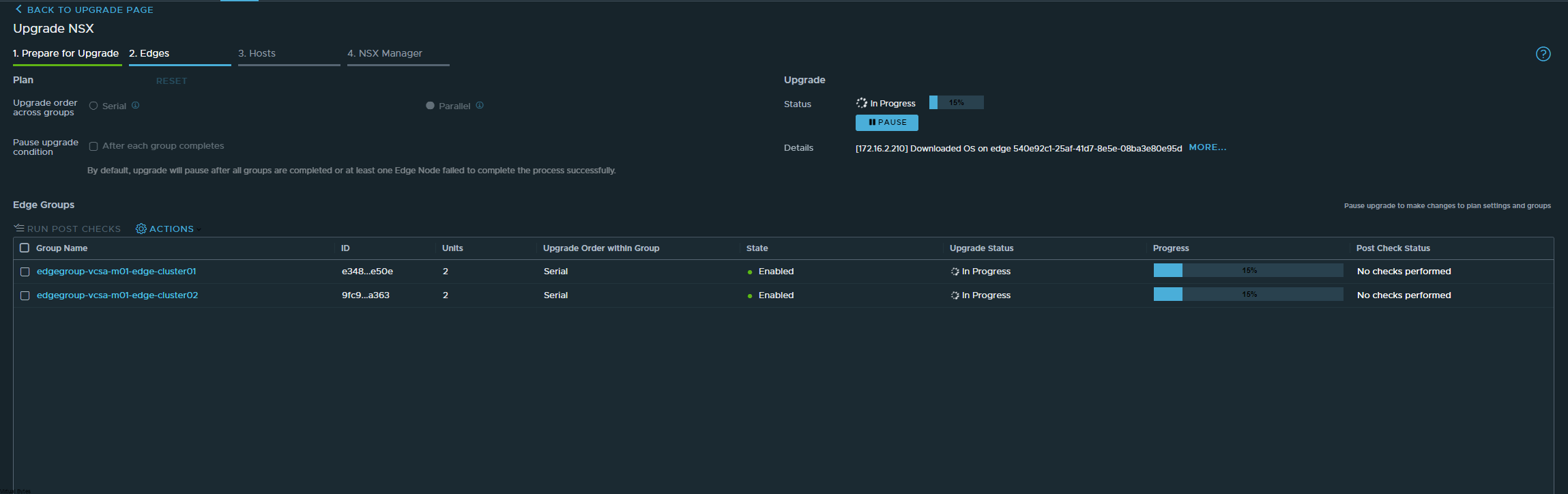This screenshot has height=494, width=1568.
Task: Click the PAUSE upgrade button
Action: pos(887,122)
